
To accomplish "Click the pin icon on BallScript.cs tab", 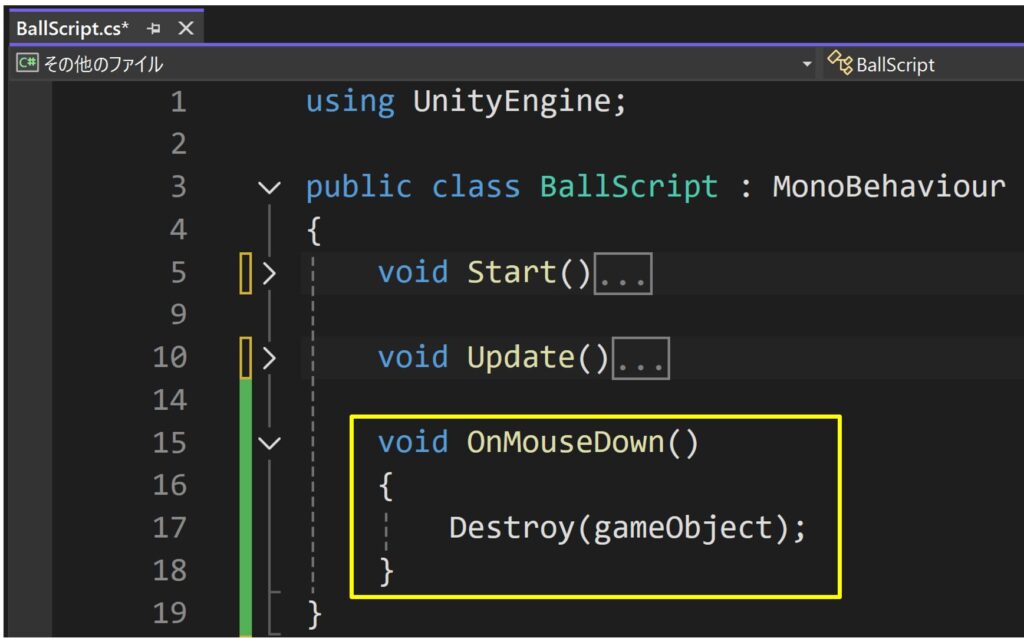I will [153, 28].
